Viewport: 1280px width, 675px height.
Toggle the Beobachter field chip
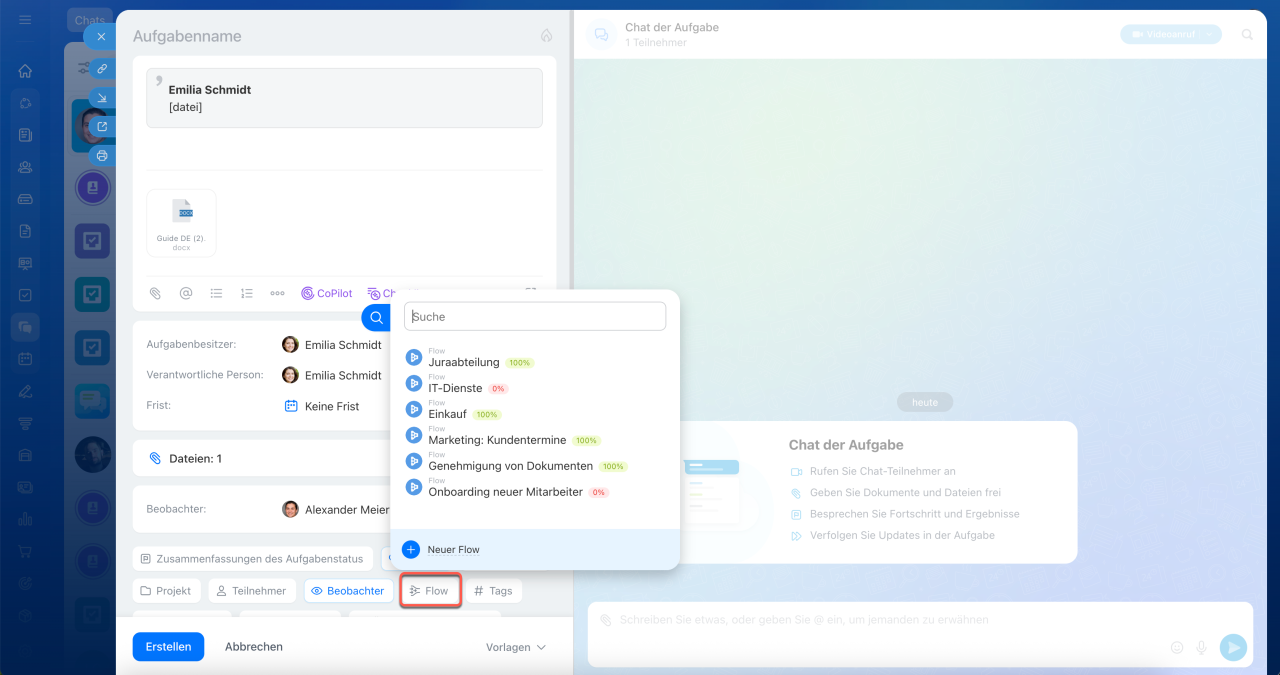coord(347,591)
